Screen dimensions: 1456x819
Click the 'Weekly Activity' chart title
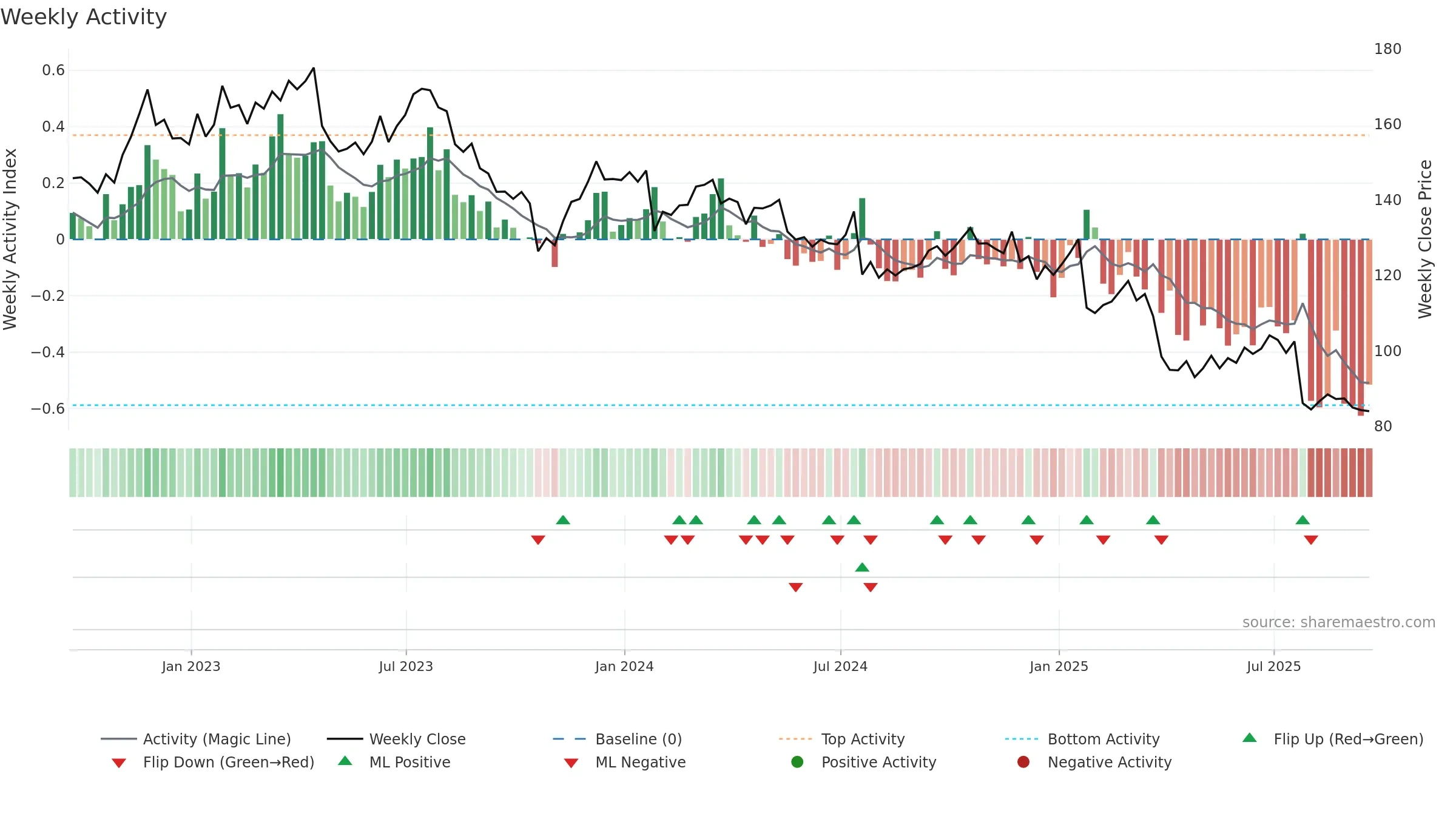(x=84, y=17)
